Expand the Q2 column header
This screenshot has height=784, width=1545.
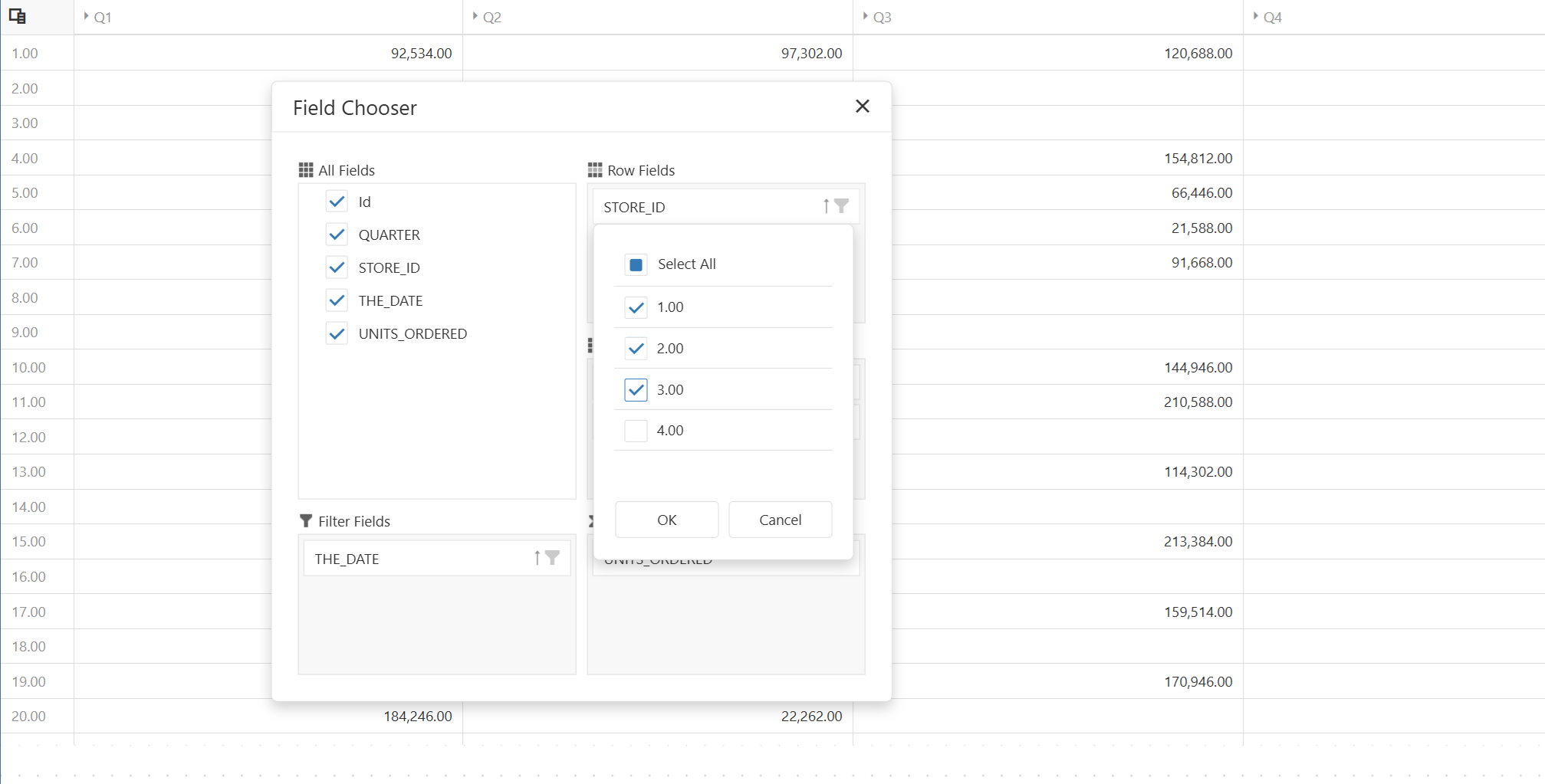click(475, 16)
